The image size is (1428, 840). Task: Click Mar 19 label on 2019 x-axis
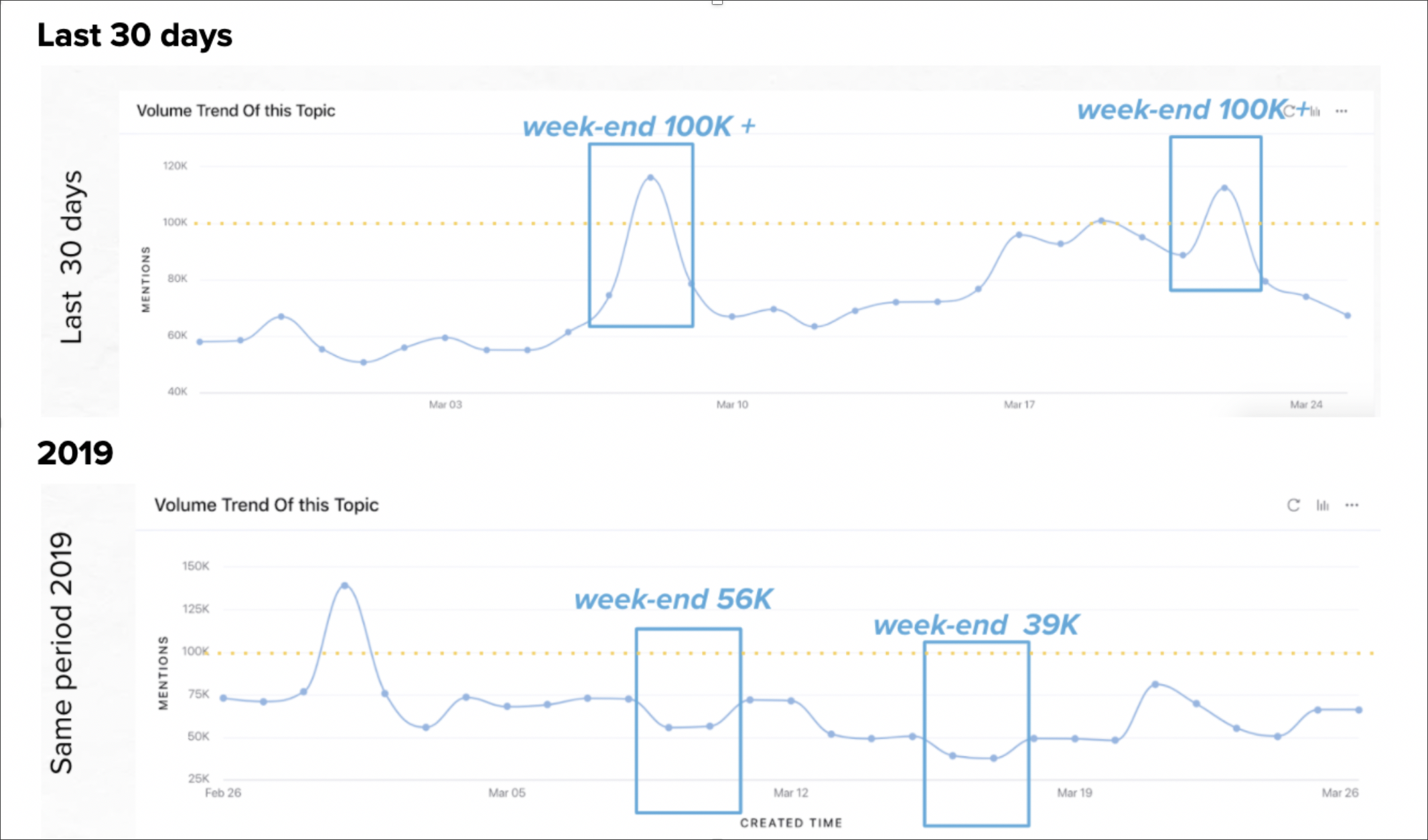pos(1074,792)
